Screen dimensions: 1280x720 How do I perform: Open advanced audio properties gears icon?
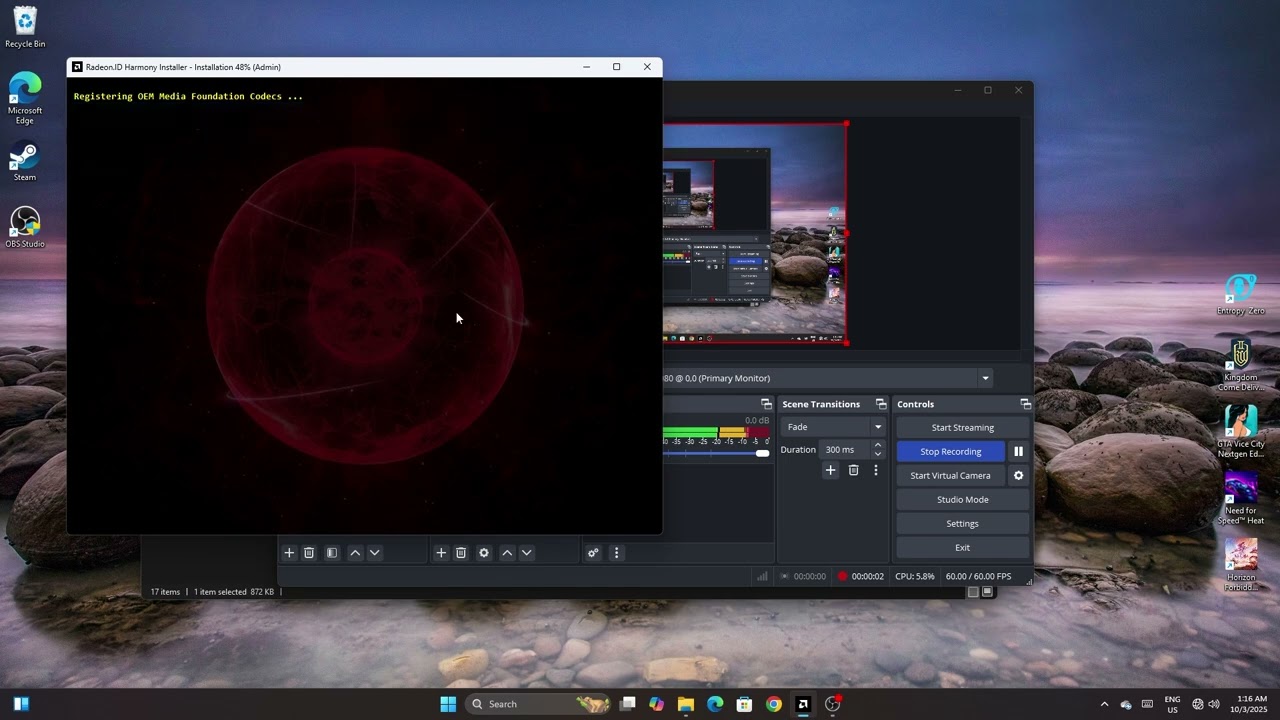pyautogui.click(x=593, y=553)
